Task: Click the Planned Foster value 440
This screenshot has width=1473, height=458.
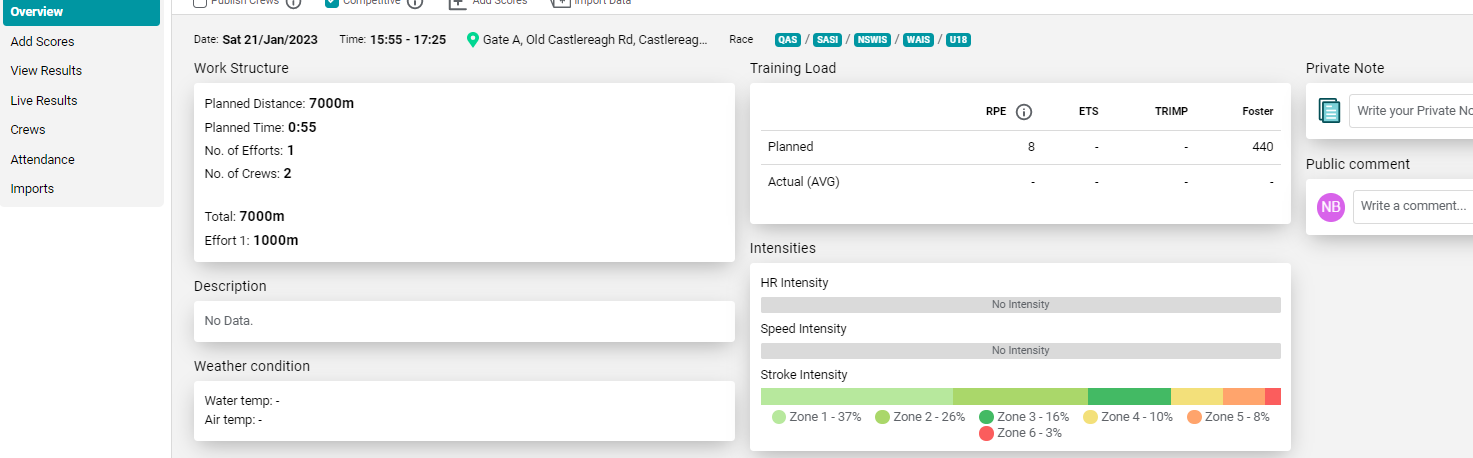Action: (1263, 147)
